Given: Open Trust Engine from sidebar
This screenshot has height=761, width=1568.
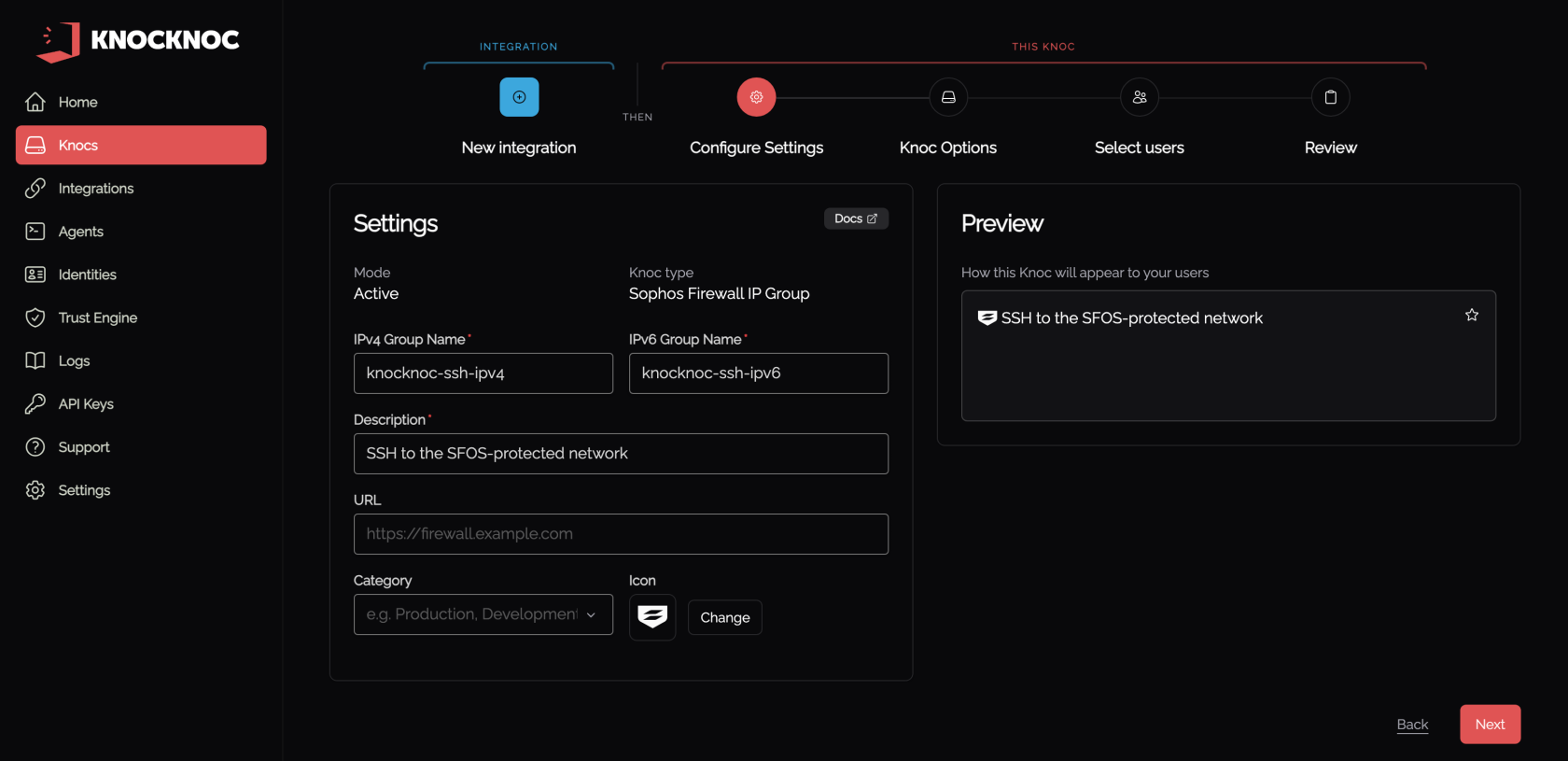Looking at the screenshot, I should (141, 317).
